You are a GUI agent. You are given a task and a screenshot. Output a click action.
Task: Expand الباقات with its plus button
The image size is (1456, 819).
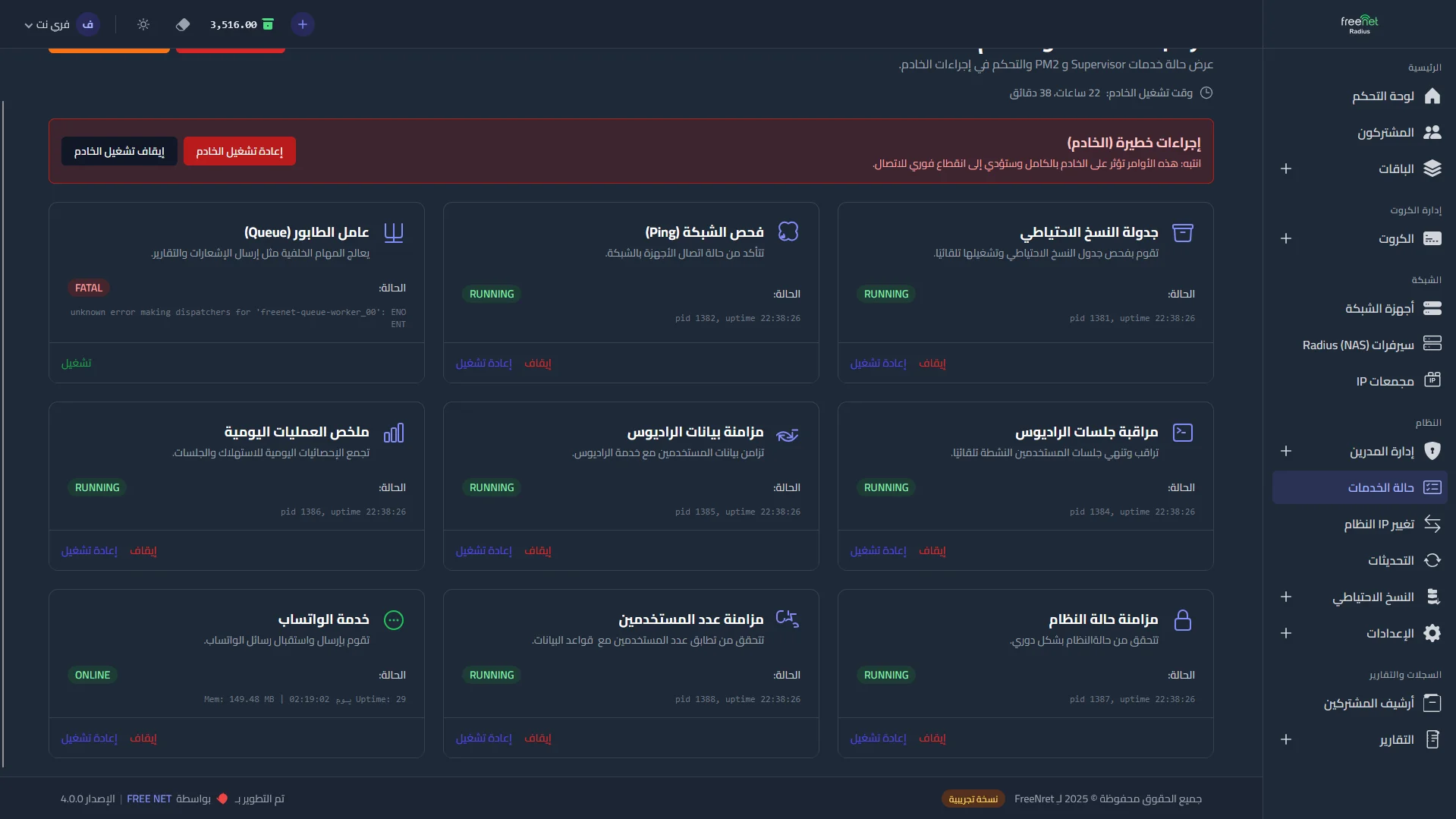tap(1286, 169)
